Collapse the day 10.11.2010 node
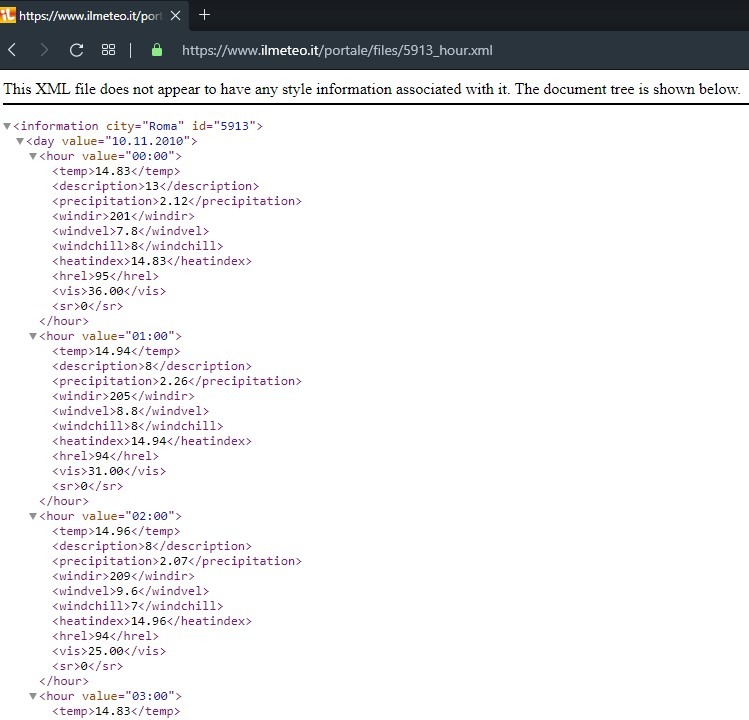Viewport: 749px width, 720px height. (x=20, y=141)
